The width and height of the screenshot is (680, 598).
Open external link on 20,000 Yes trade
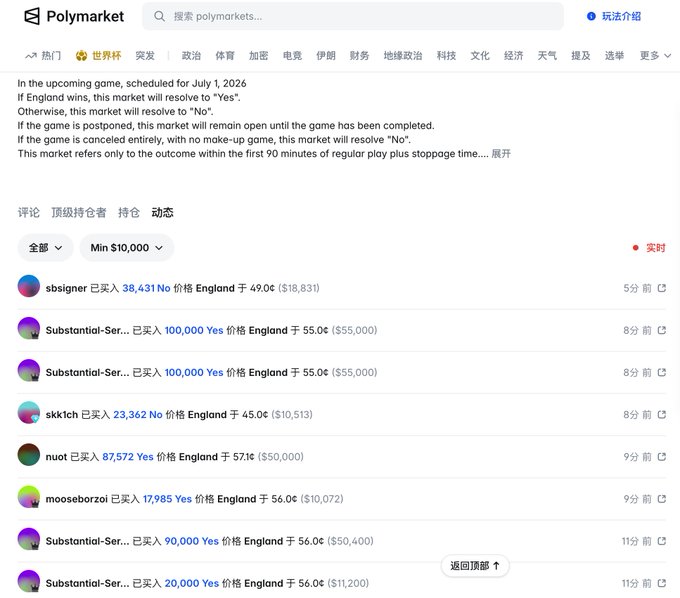661,583
